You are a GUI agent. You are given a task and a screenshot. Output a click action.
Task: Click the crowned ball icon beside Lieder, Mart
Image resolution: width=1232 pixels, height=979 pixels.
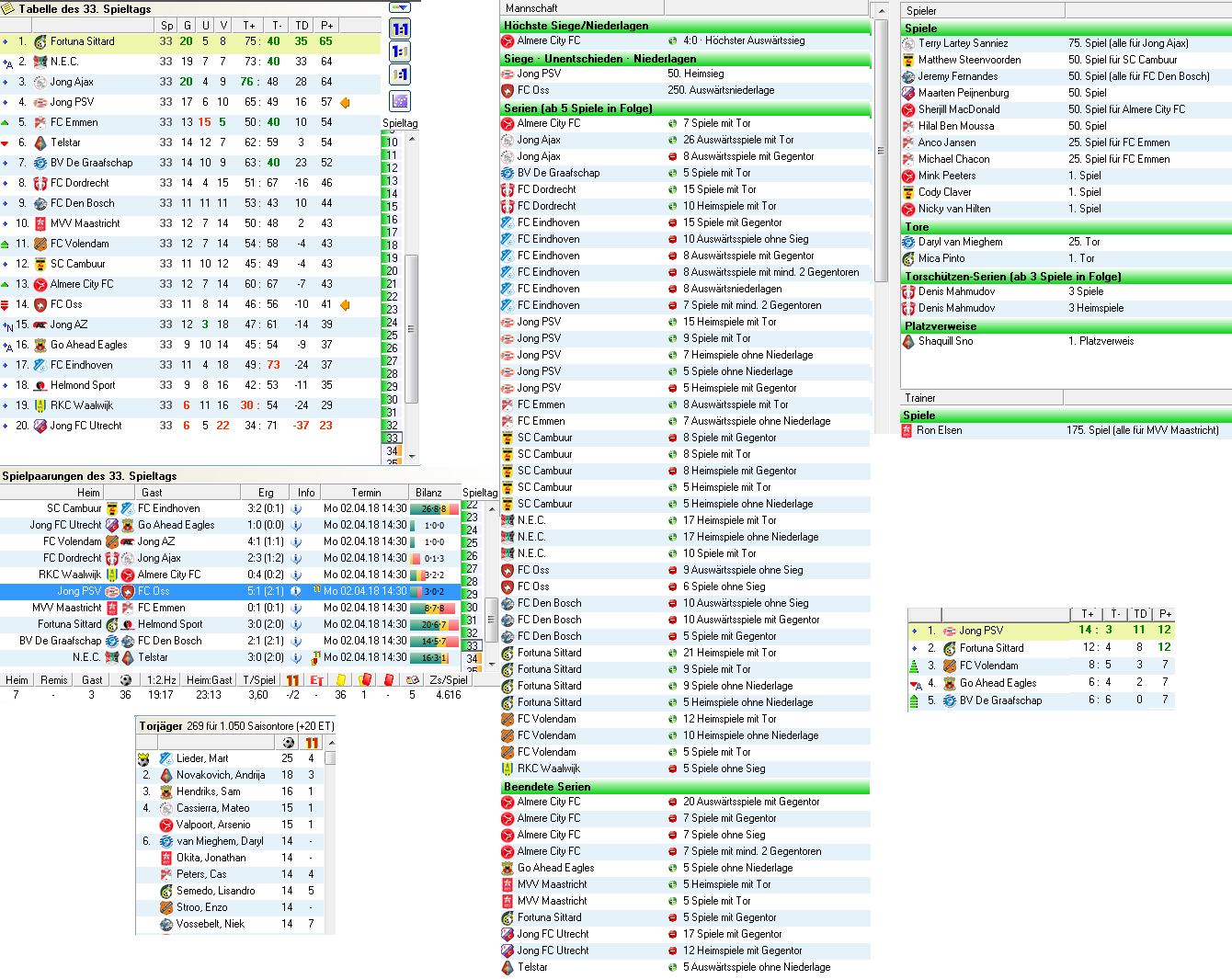point(143,759)
